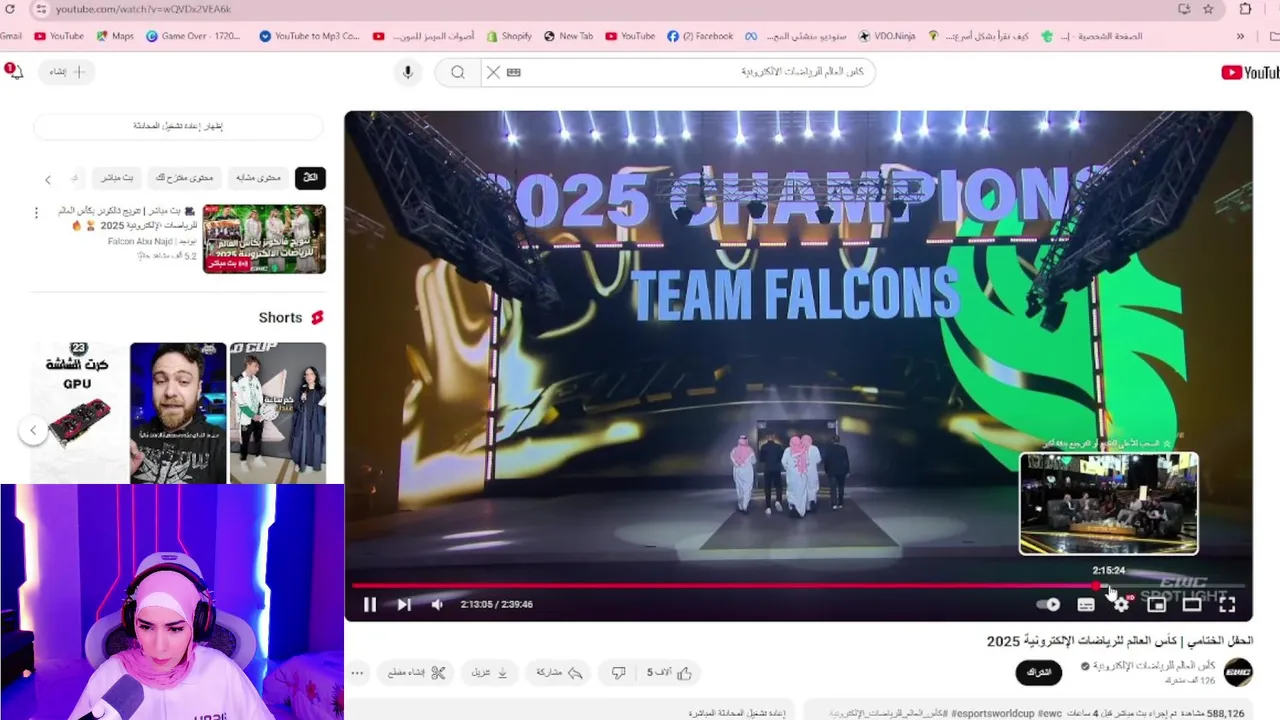1280x720 pixels.
Task: Pause the video playback
Action: coord(370,604)
